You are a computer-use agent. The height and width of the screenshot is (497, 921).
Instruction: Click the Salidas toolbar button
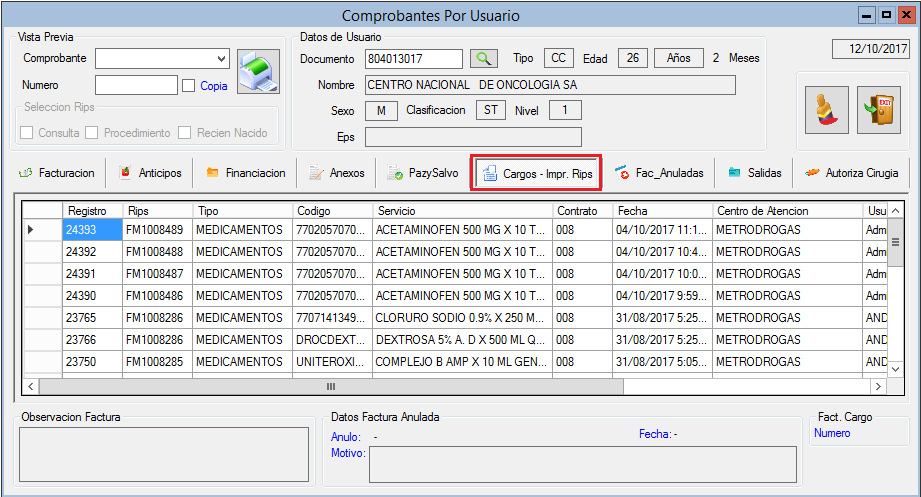point(755,173)
